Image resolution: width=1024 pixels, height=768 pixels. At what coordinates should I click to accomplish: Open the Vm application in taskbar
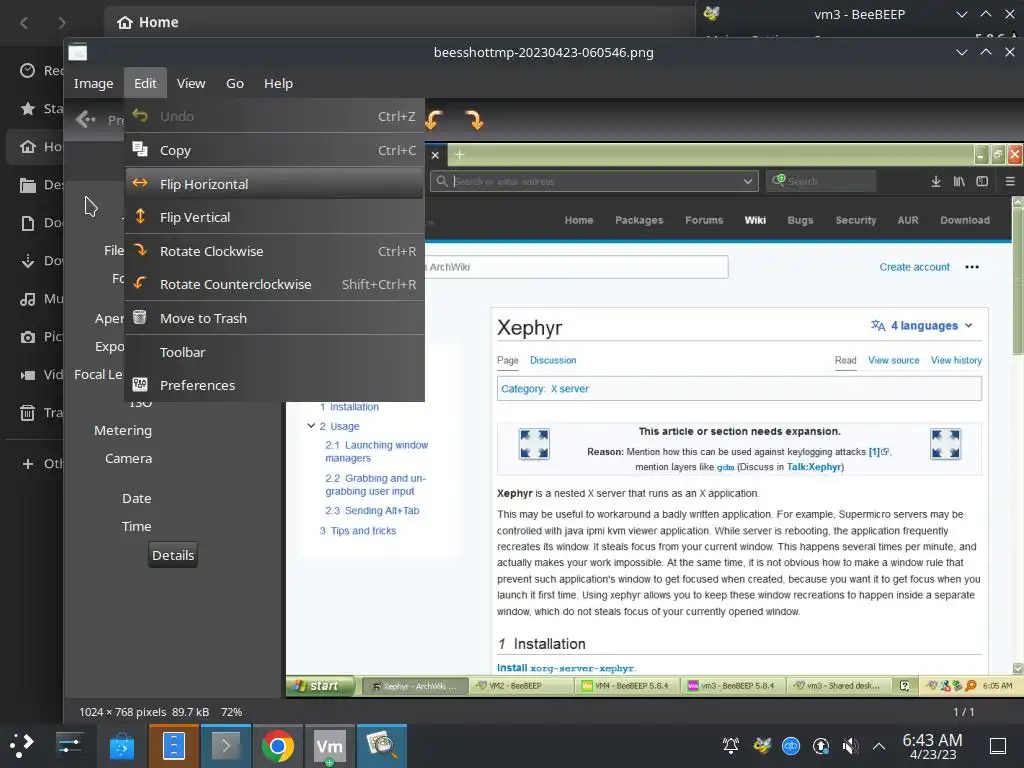329,746
